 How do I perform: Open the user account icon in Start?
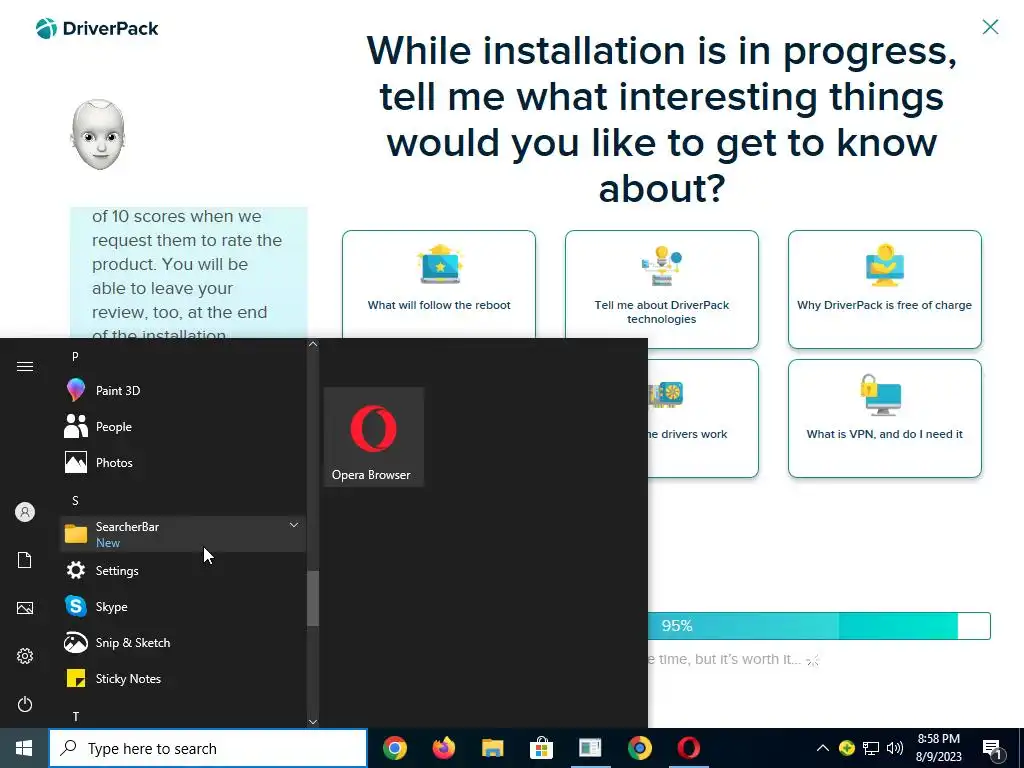(x=25, y=512)
